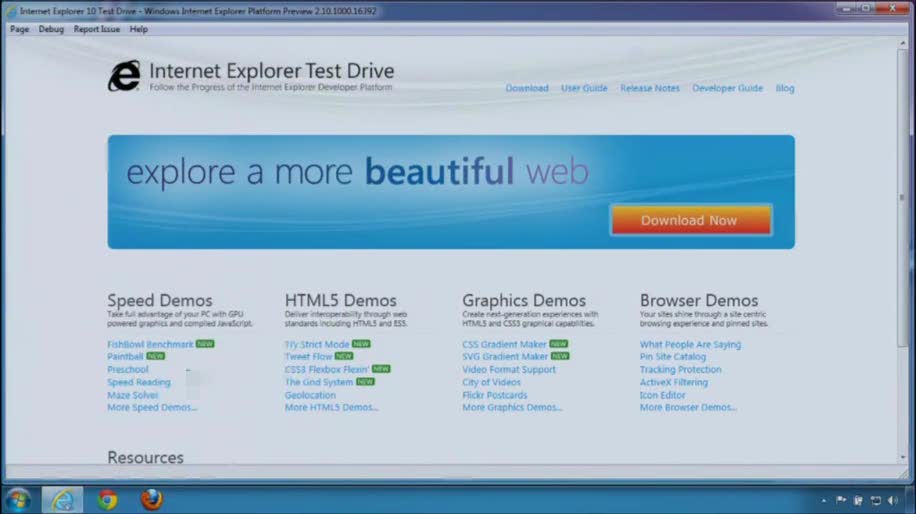The image size is (916, 514).
Task: Open the Flickr Postcards demo
Action: pos(494,395)
